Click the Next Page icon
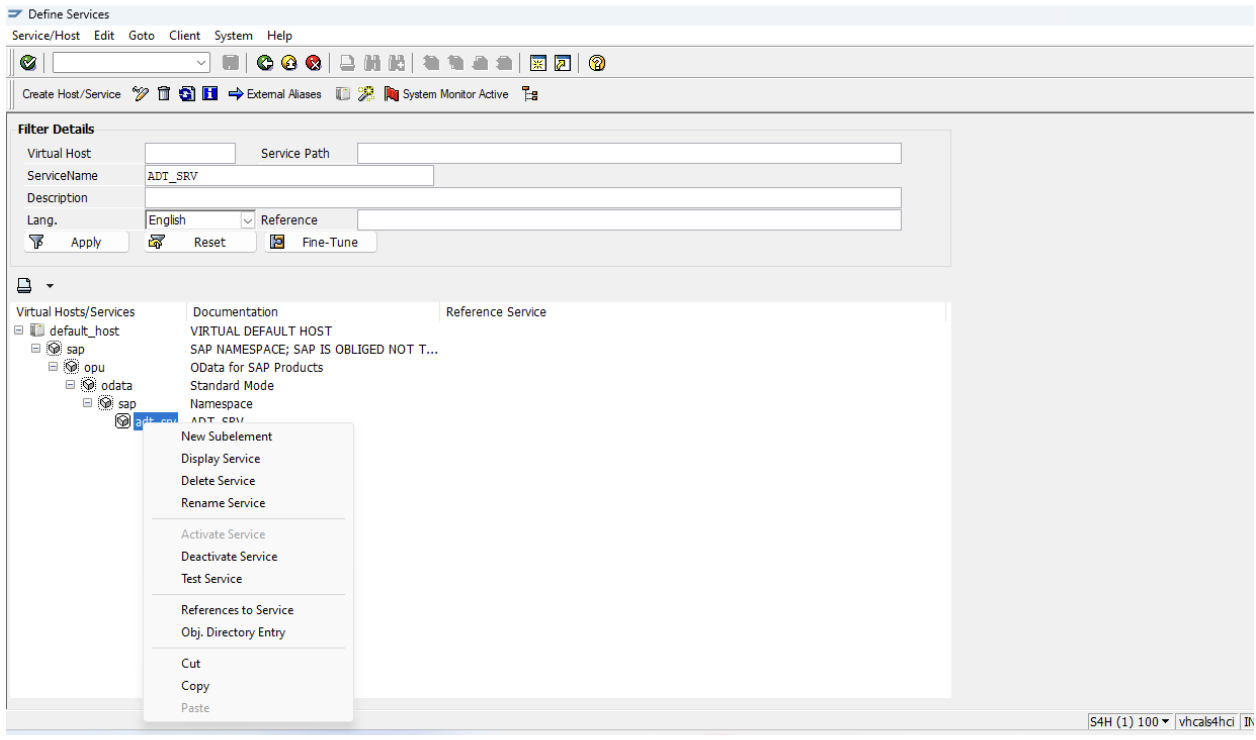Viewport: 1256px width, 740px height. pyautogui.click(x=481, y=63)
